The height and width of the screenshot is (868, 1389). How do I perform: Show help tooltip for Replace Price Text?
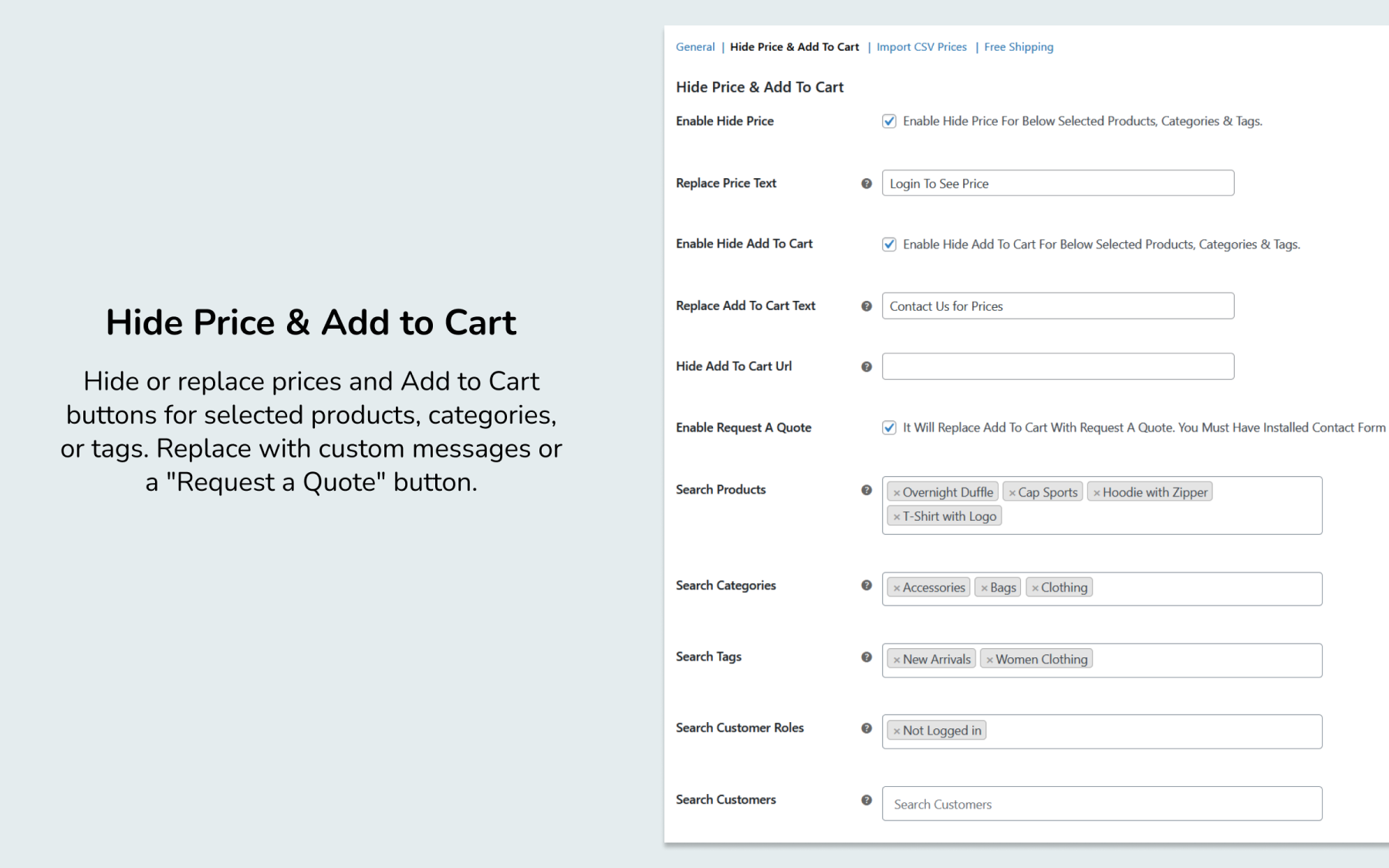pyautogui.click(x=867, y=184)
